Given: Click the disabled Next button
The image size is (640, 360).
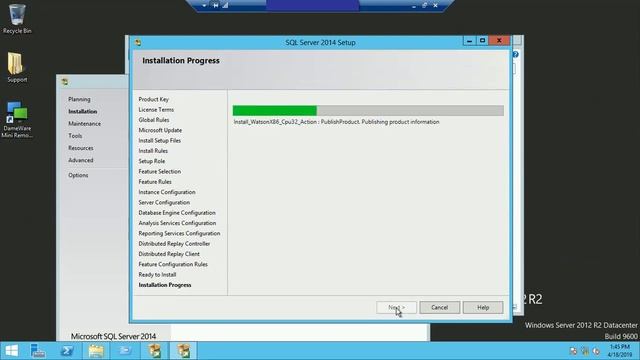Looking at the screenshot, I should tap(396, 307).
